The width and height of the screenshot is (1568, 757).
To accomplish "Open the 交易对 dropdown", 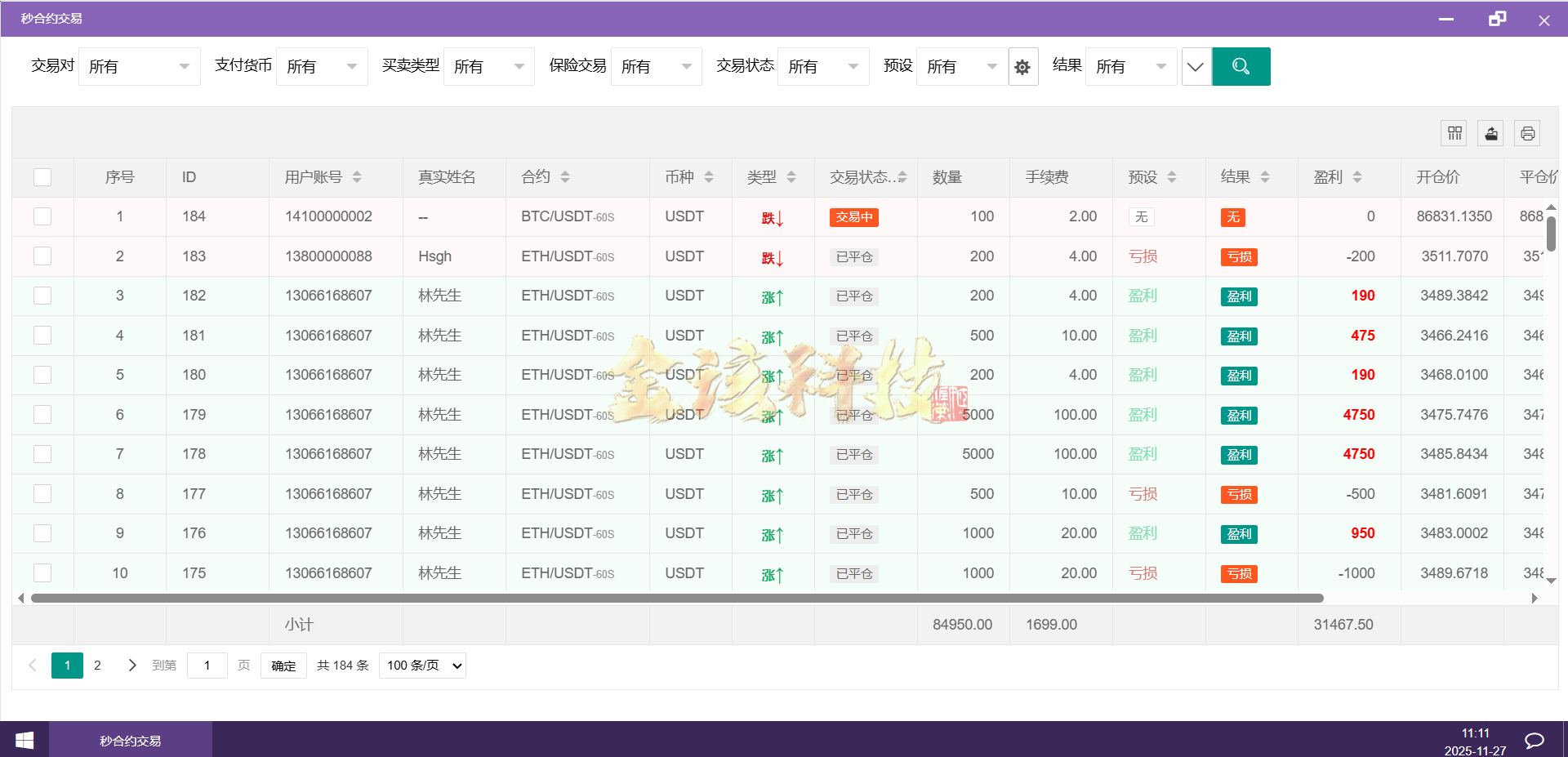I will coord(139,66).
